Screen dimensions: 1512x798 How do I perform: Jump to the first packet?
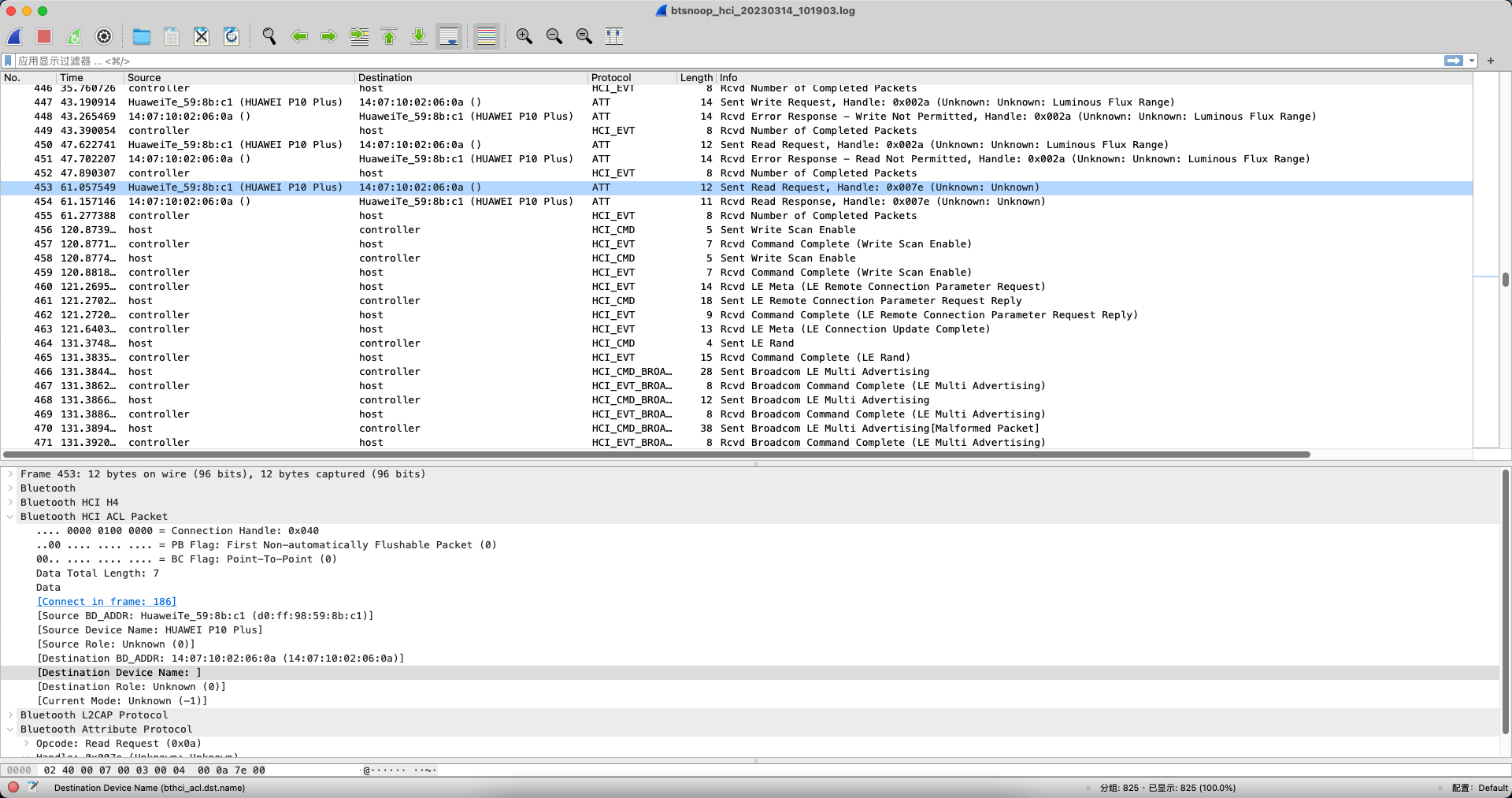389,36
